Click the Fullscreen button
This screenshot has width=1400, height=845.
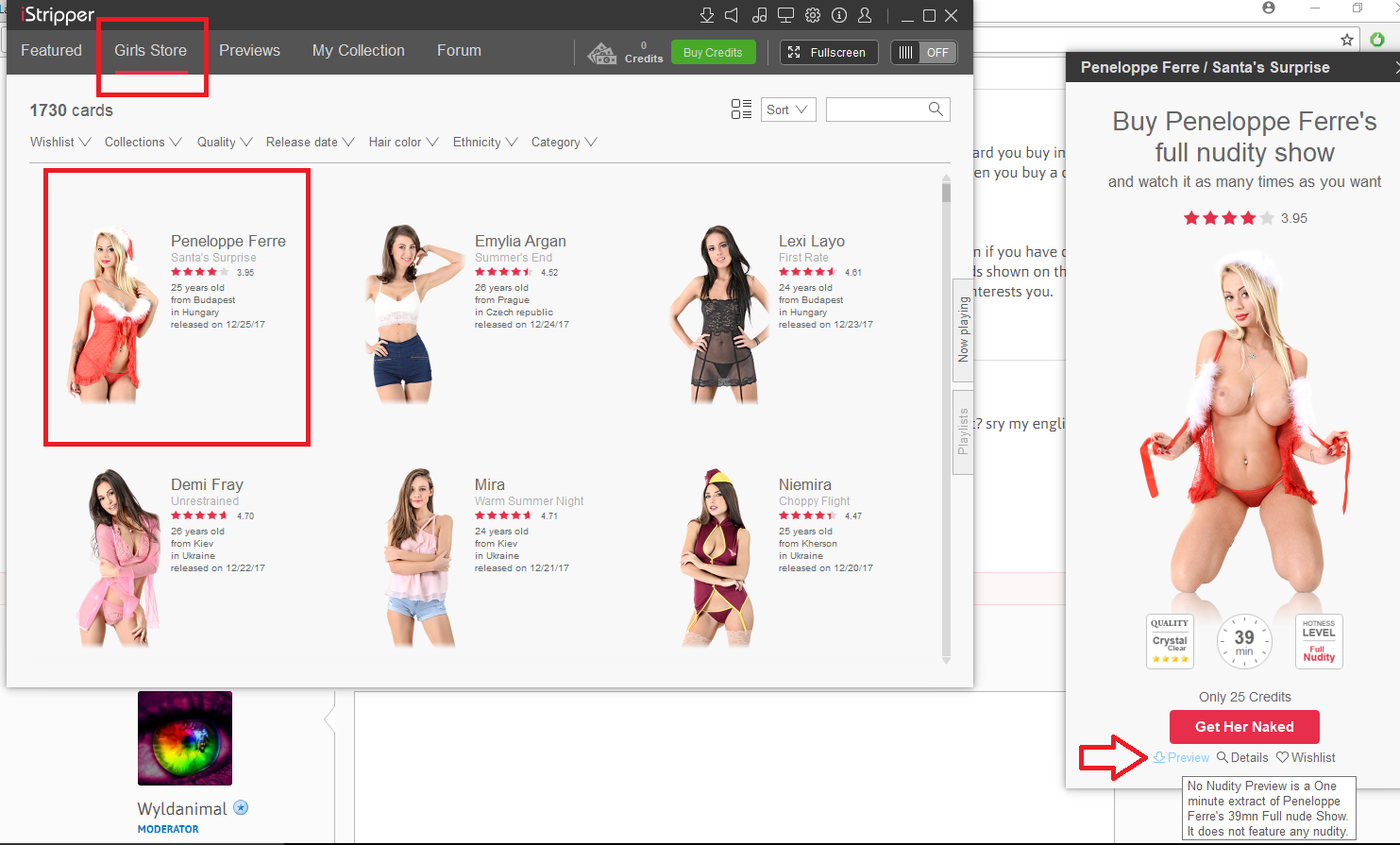(x=828, y=53)
